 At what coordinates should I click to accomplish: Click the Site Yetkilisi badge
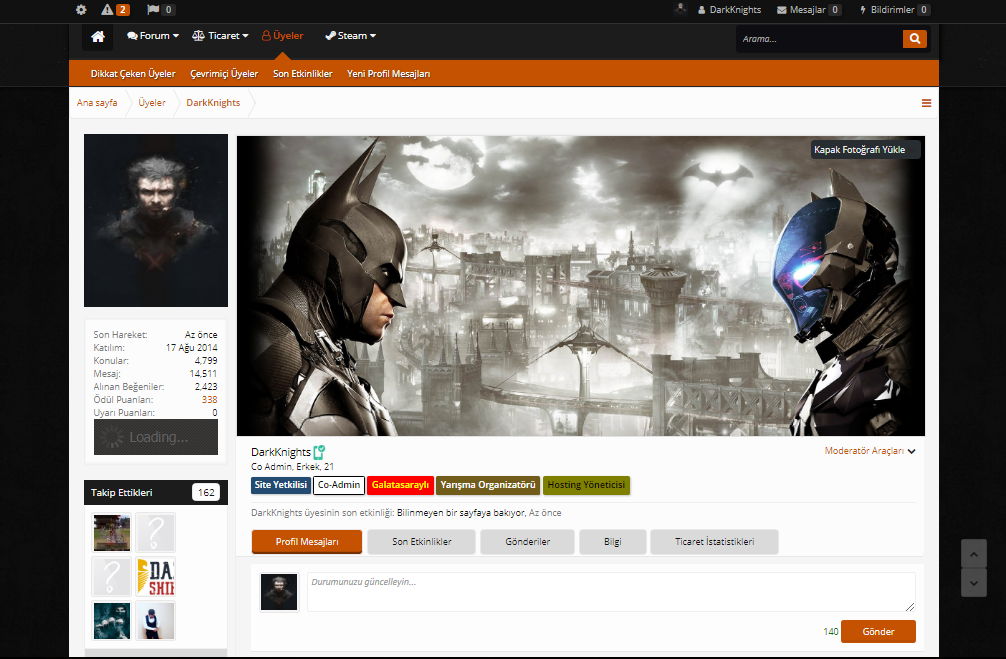[x=280, y=485]
